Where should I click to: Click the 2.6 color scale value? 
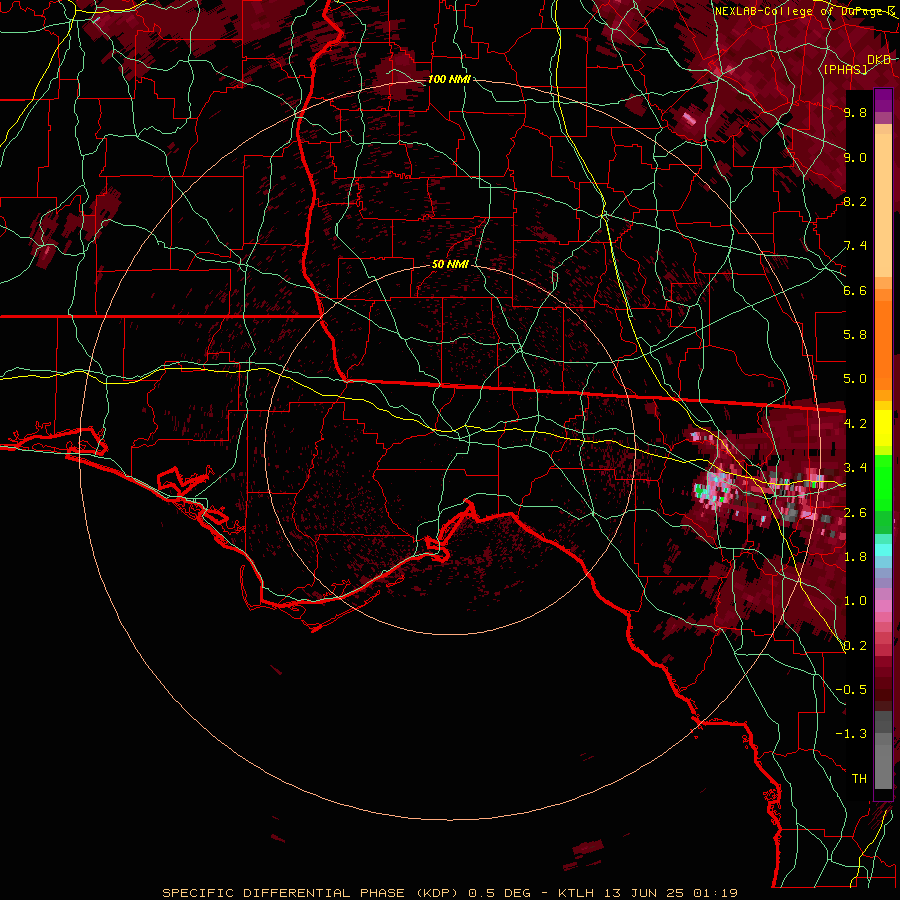tap(855, 513)
